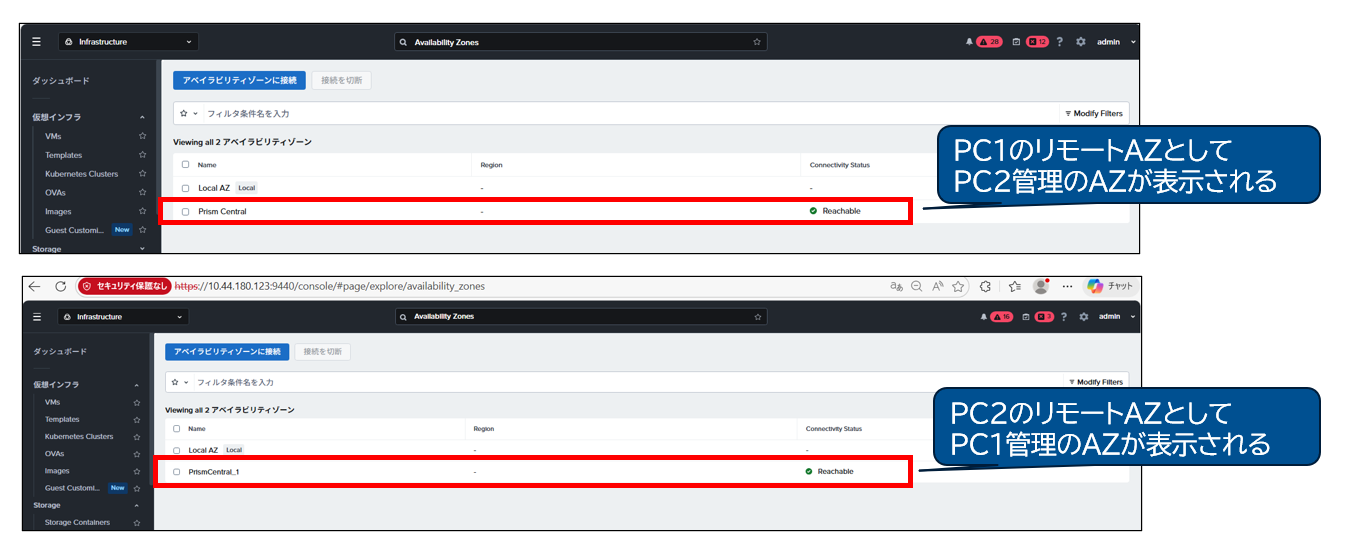Star Kubernetes Clusters in PC1 sidebar

coord(142,174)
